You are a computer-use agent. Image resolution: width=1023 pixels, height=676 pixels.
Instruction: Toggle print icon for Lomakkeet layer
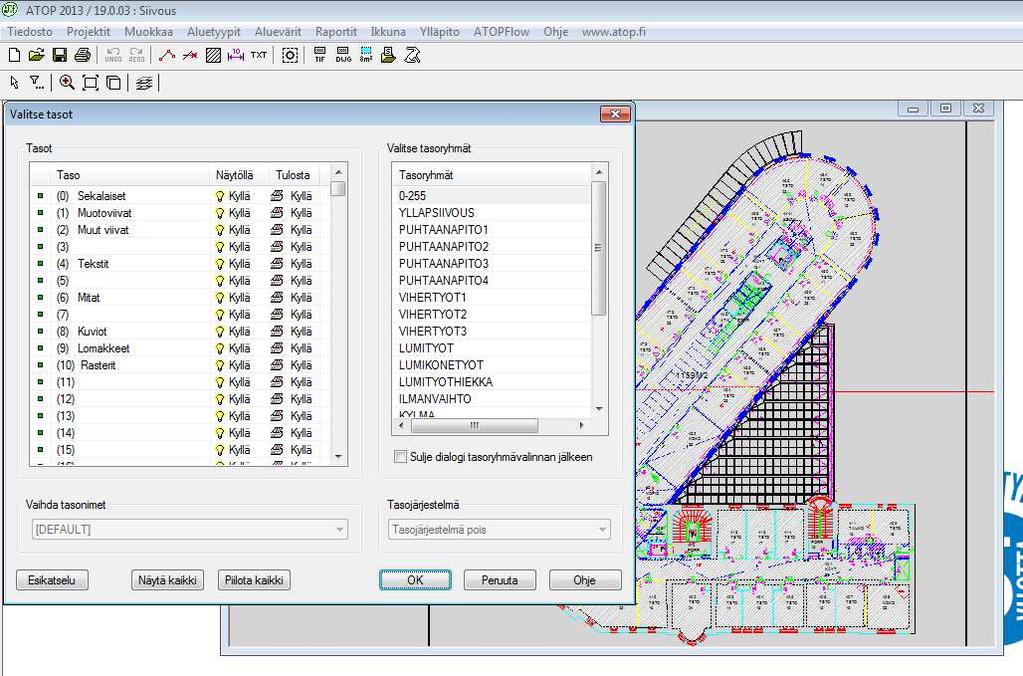pyautogui.click(x=277, y=348)
